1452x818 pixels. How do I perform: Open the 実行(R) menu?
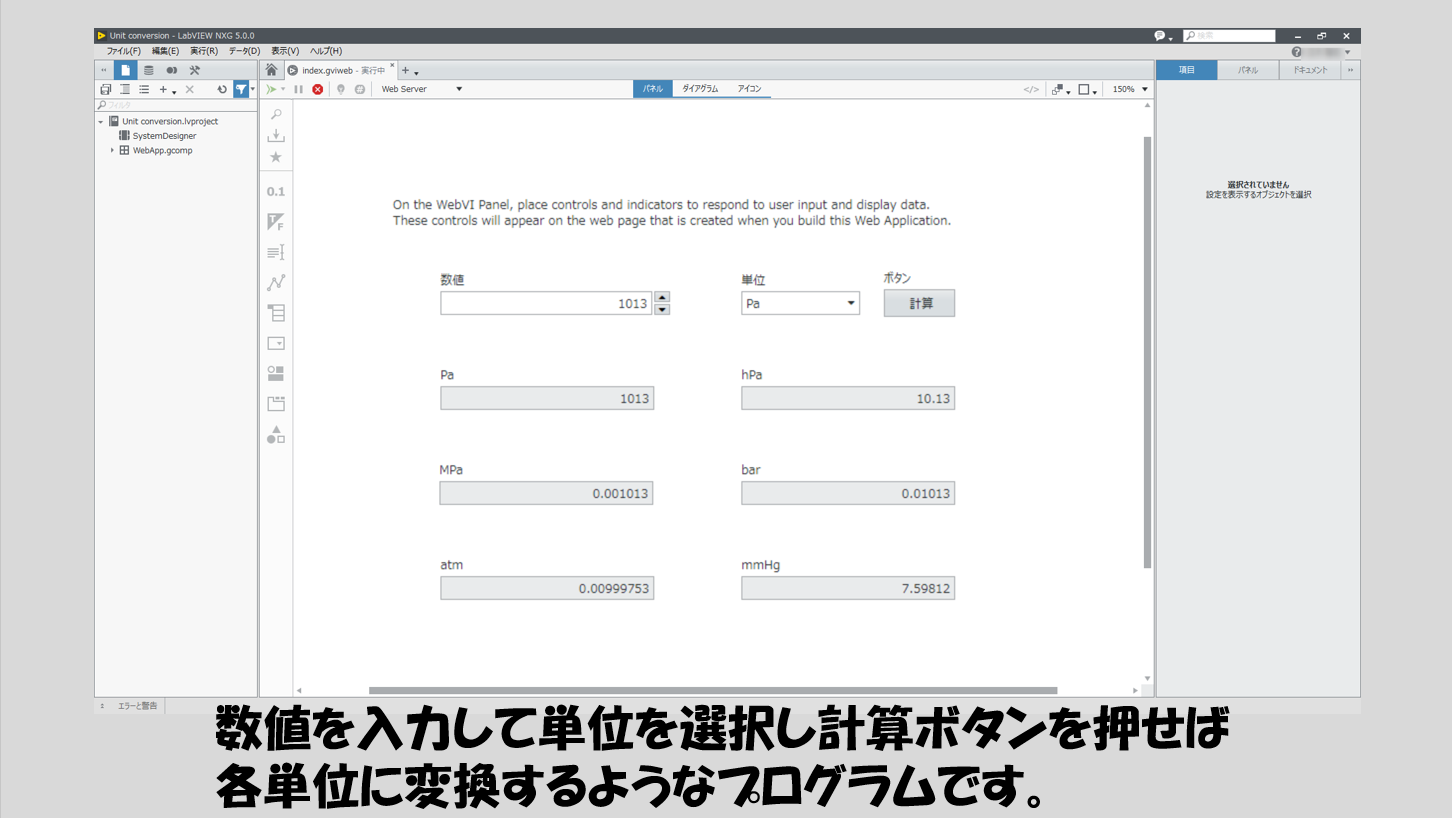pos(204,51)
